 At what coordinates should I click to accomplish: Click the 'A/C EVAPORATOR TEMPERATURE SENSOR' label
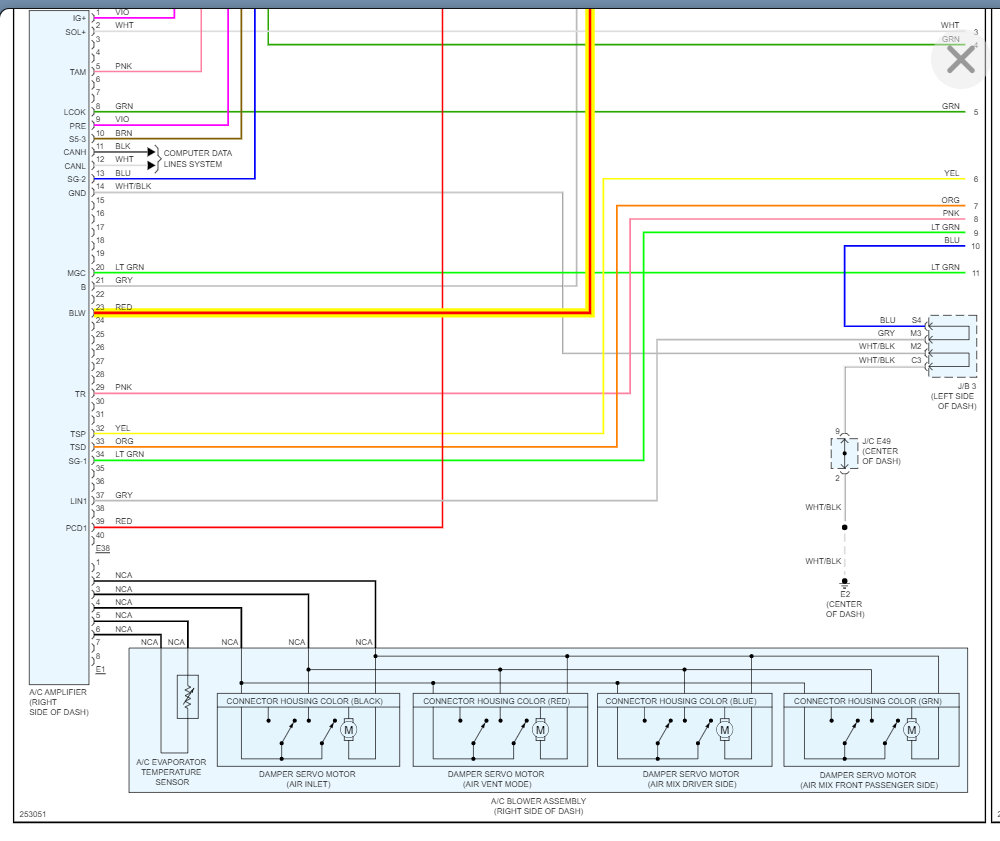[172, 772]
